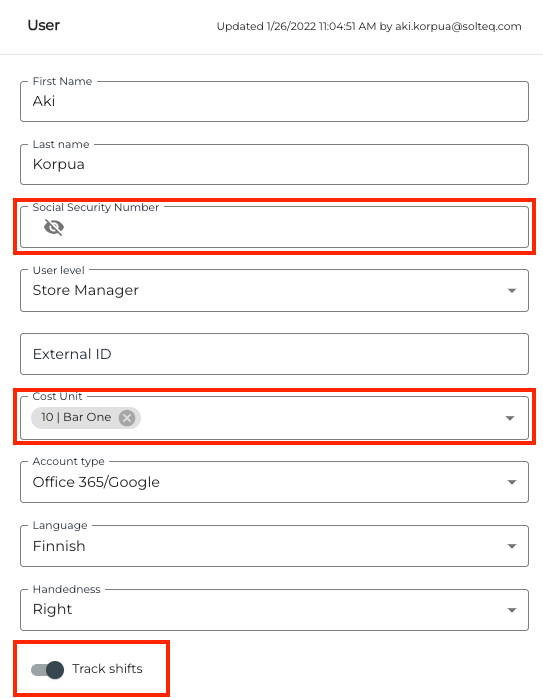
Task: Open the Finnish language selection
Action: pyautogui.click(x=274, y=546)
